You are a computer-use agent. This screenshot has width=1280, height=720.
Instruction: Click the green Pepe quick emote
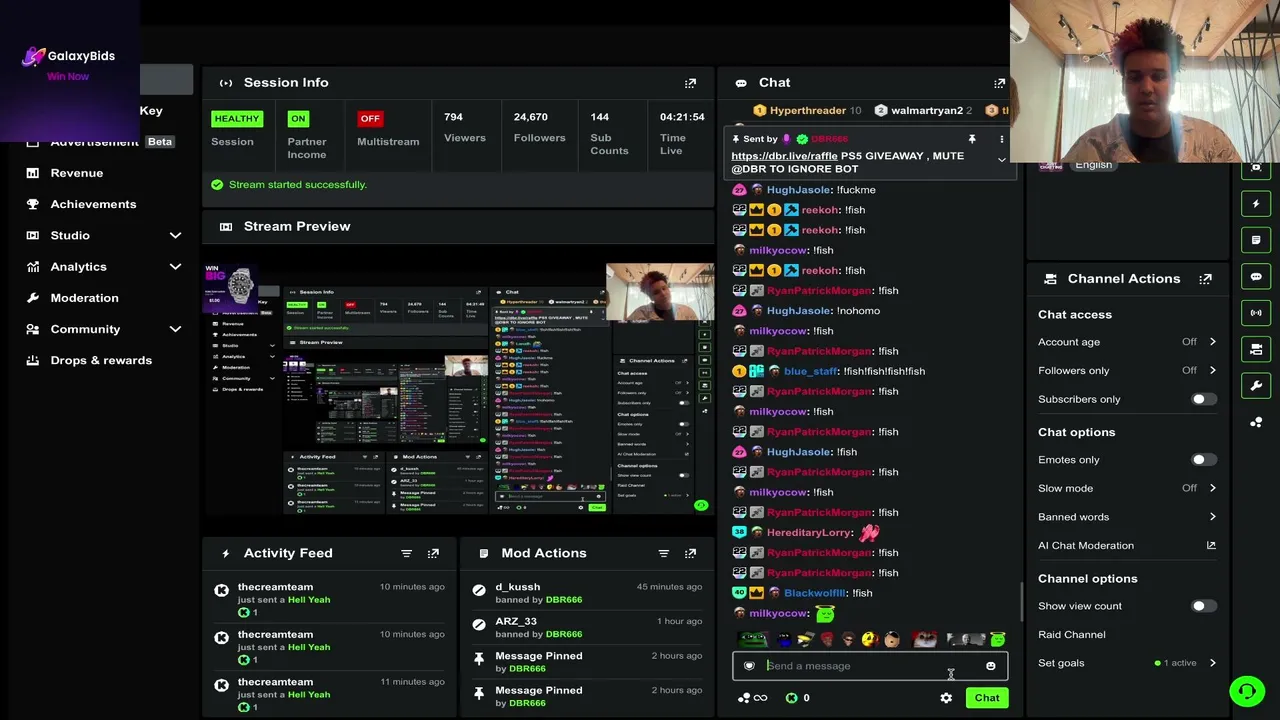click(752, 640)
